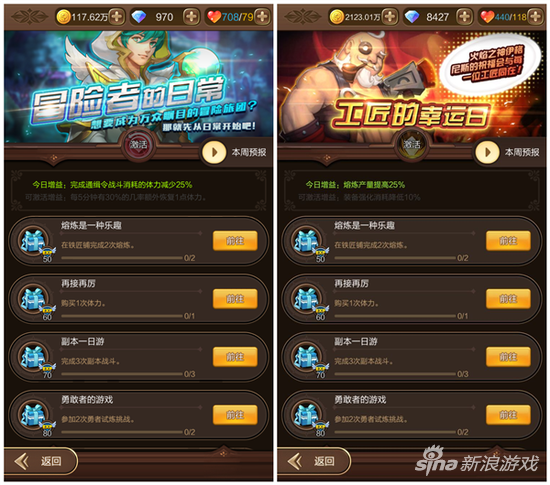The image size is (550, 485).
Task: Tap gift box icon for 熔炼是一种乐趣 on left screen
Action: click(34, 242)
